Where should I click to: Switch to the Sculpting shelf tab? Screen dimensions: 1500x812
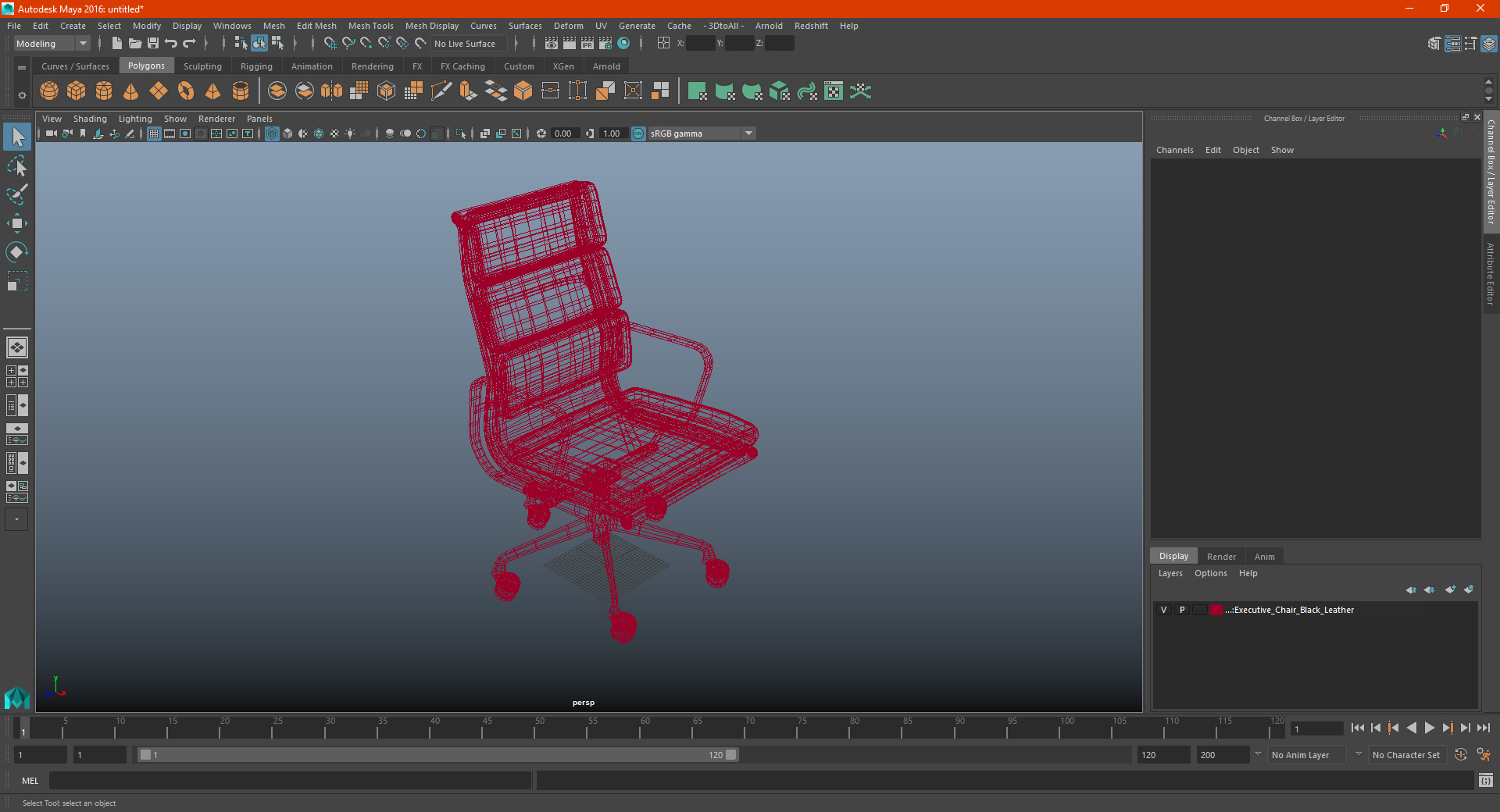click(202, 66)
